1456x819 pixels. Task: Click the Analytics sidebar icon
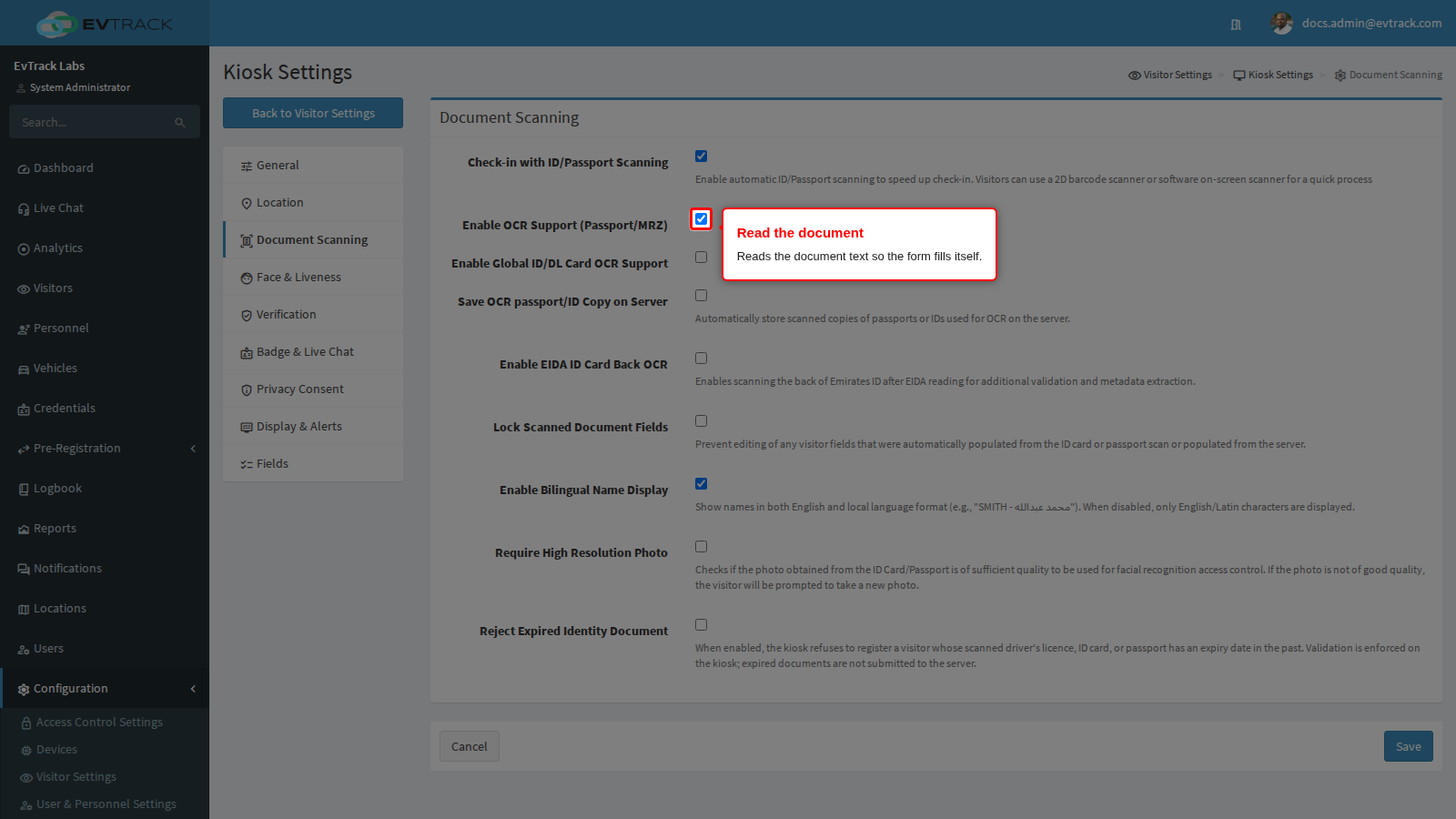click(x=24, y=249)
